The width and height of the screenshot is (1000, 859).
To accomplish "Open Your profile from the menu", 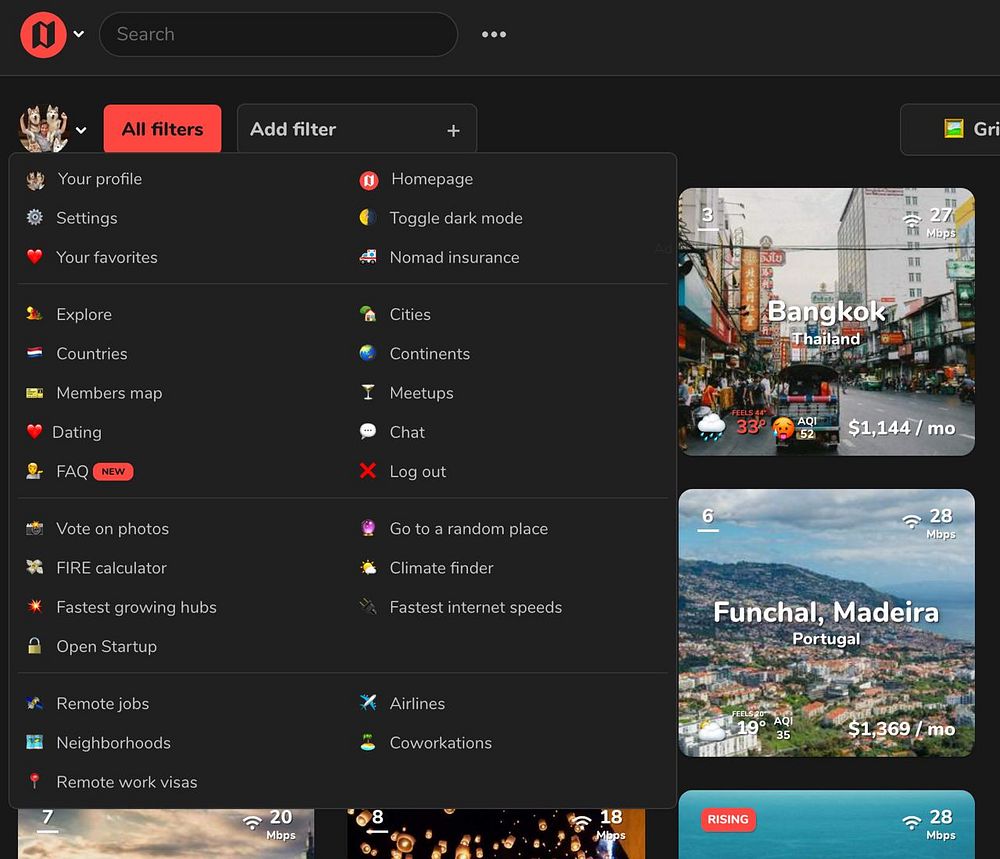I will click(x=99, y=179).
